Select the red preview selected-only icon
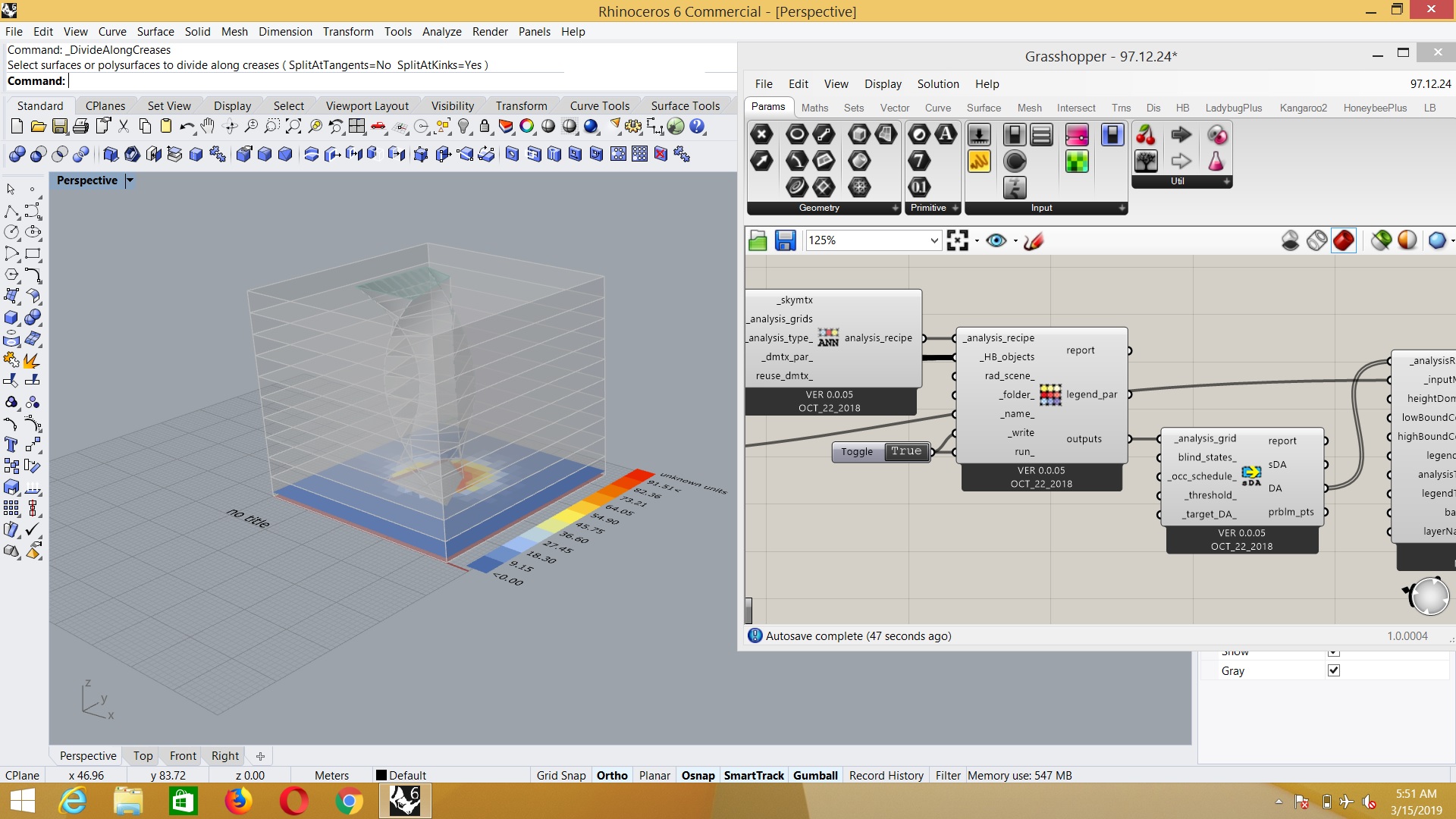The image size is (1456, 819). (1343, 240)
